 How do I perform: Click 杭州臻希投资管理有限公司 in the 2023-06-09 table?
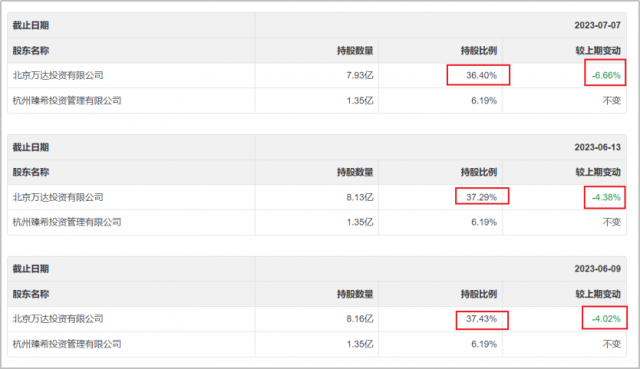point(67,344)
